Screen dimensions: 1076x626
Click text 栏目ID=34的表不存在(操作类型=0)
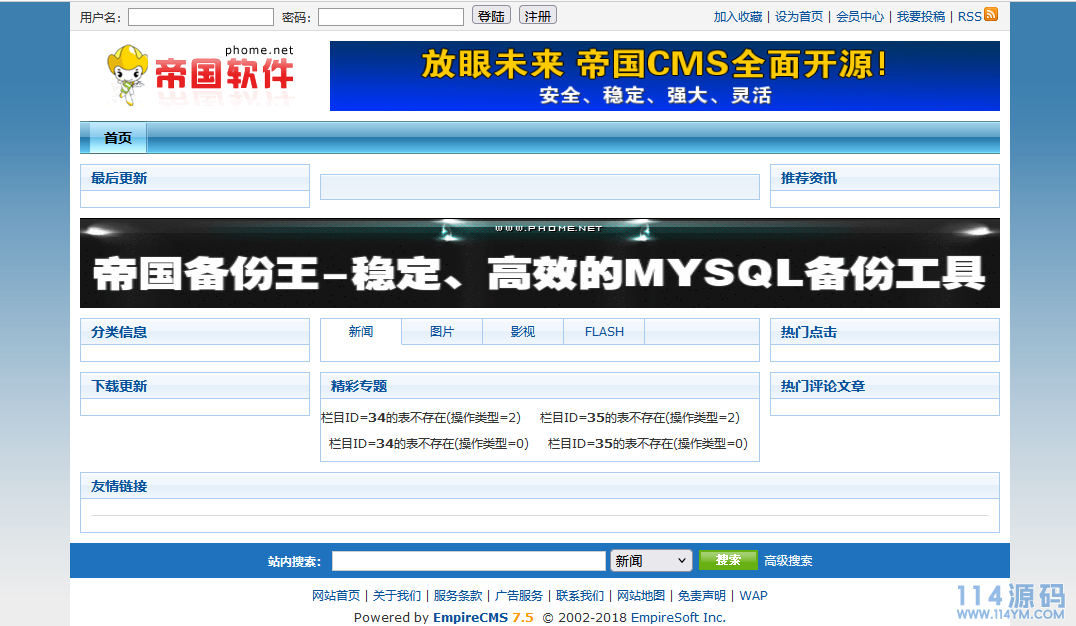point(429,443)
